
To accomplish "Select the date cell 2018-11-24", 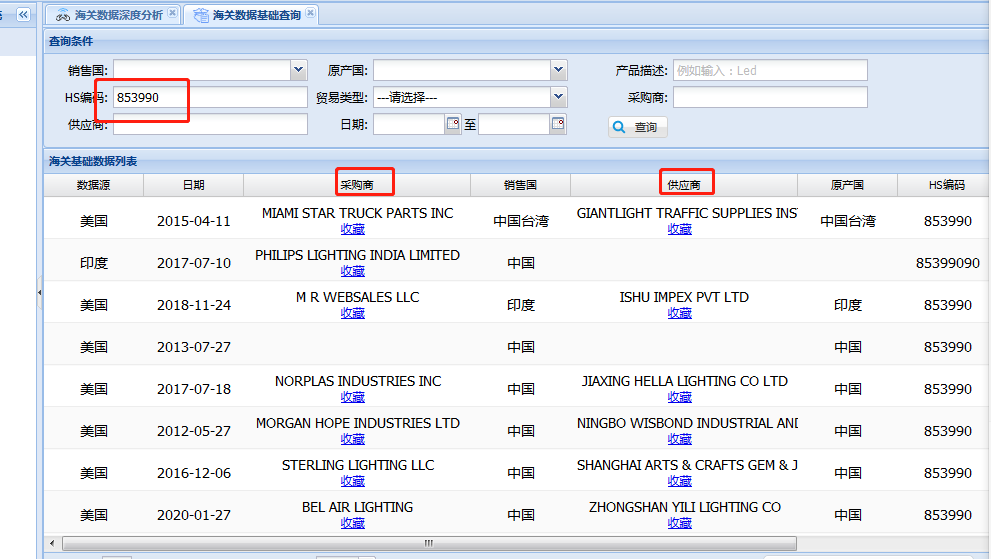I will click(193, 305).
